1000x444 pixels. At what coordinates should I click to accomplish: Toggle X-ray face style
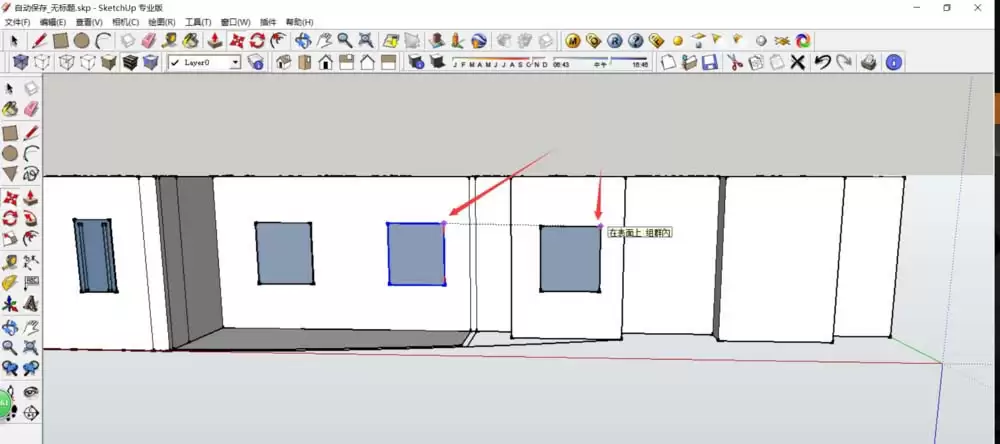click(x=21, y=62)
